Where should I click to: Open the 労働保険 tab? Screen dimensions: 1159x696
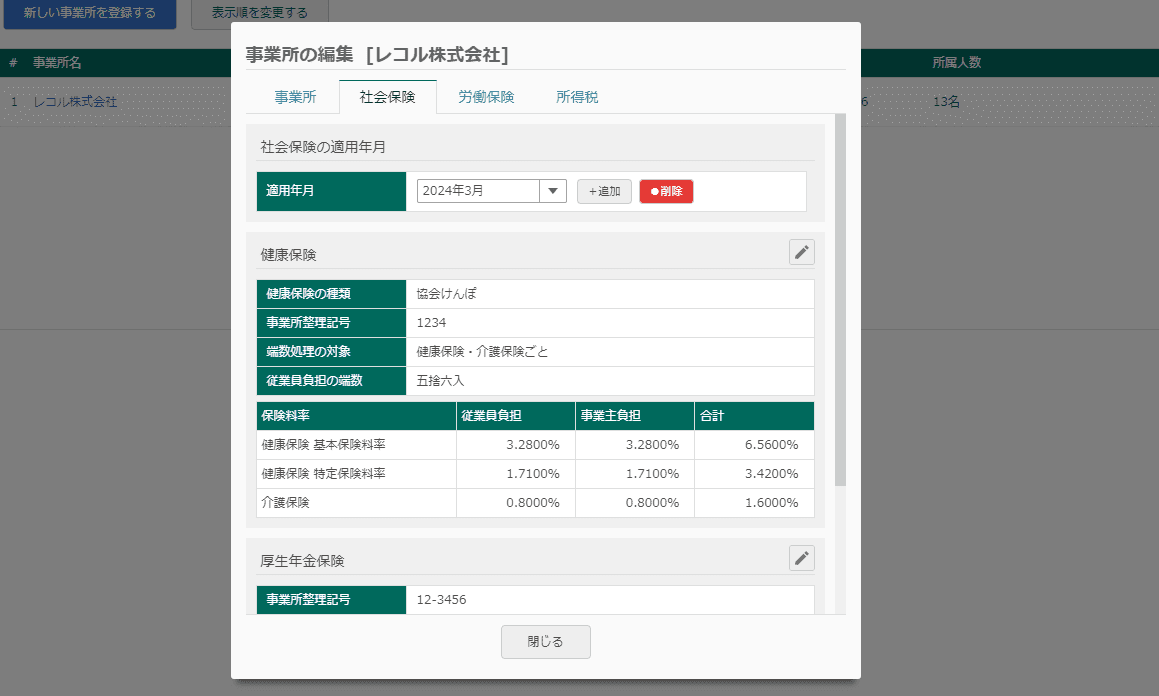point(486,97)
